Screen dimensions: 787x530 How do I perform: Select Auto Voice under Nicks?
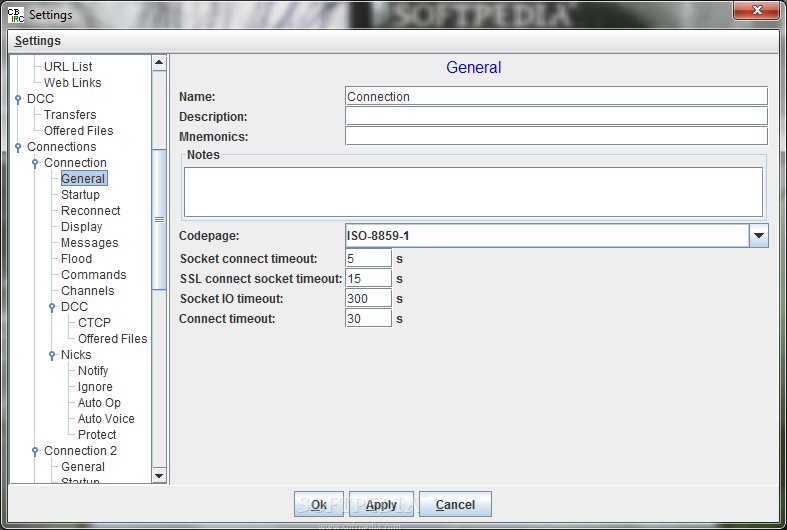click(x=106, y=419)
